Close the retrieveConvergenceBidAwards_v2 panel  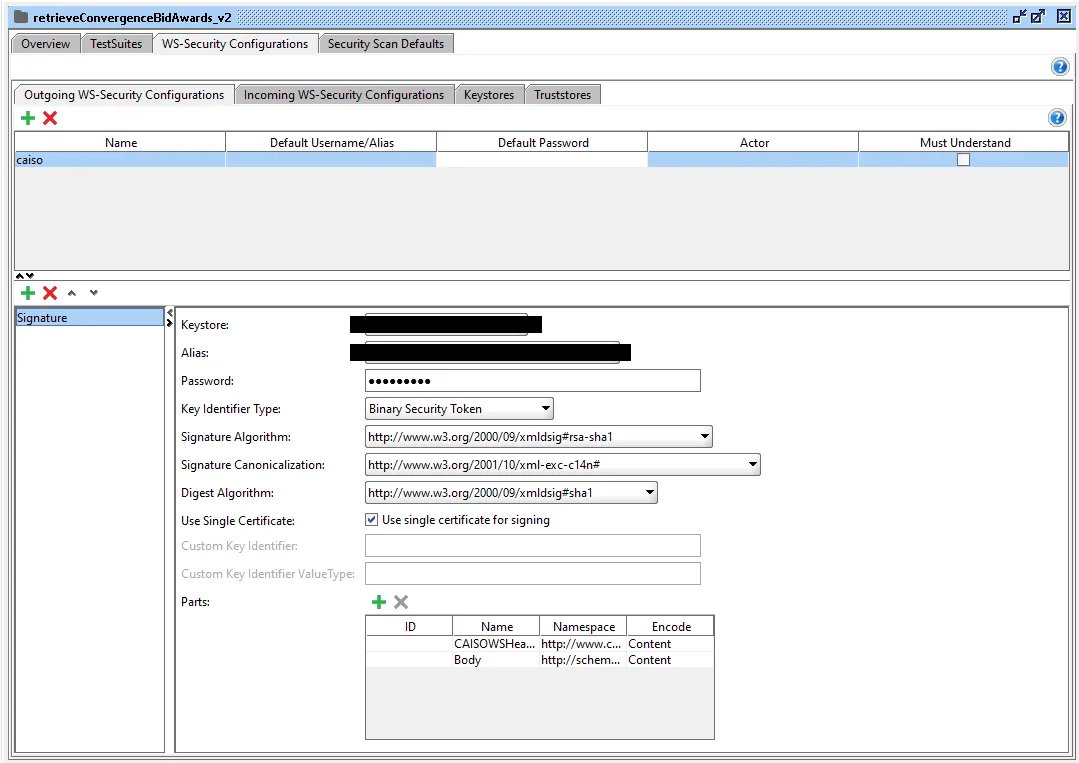click(1063, 17)
